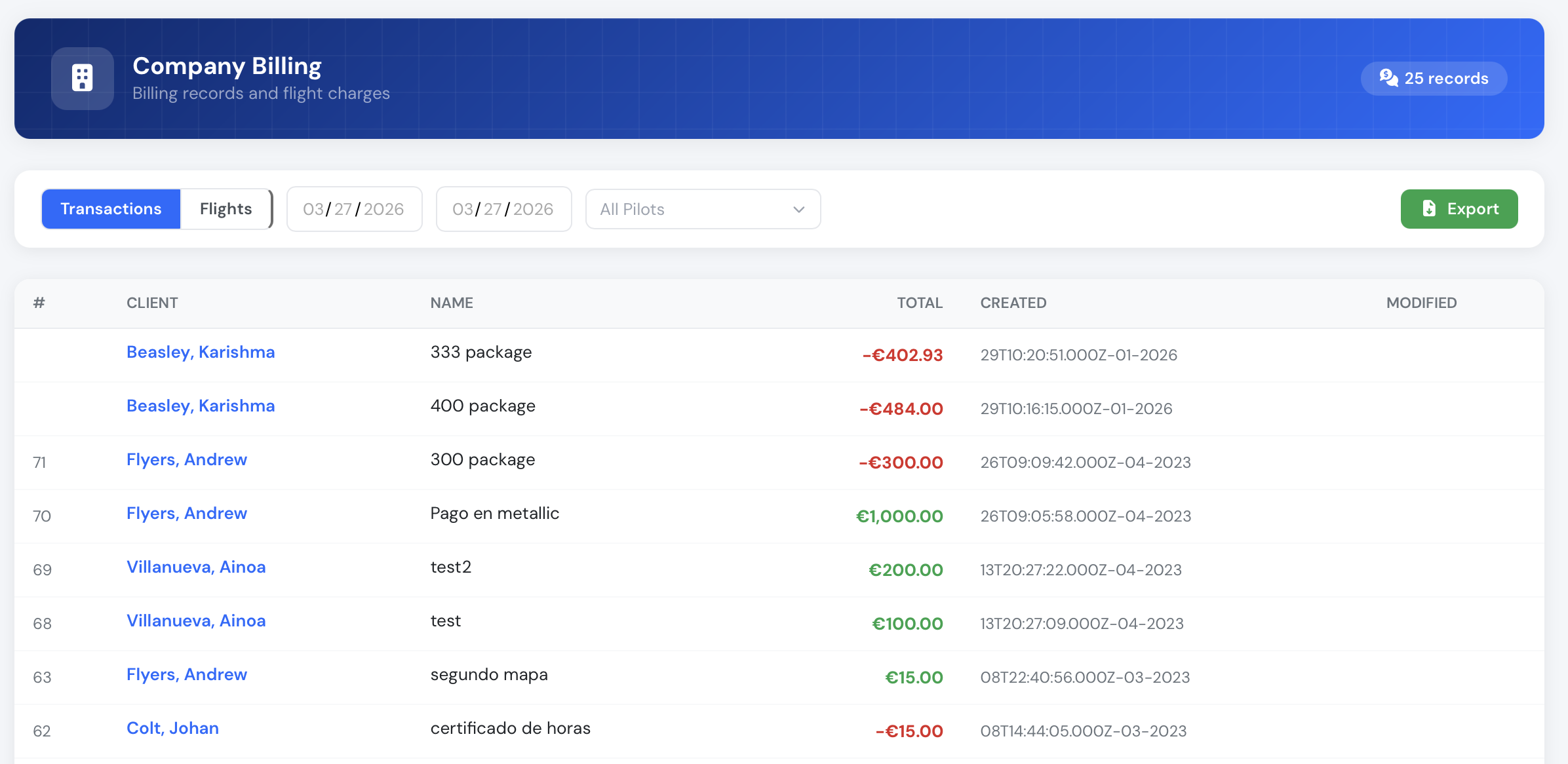Open the second end date field

coord(503,209)
